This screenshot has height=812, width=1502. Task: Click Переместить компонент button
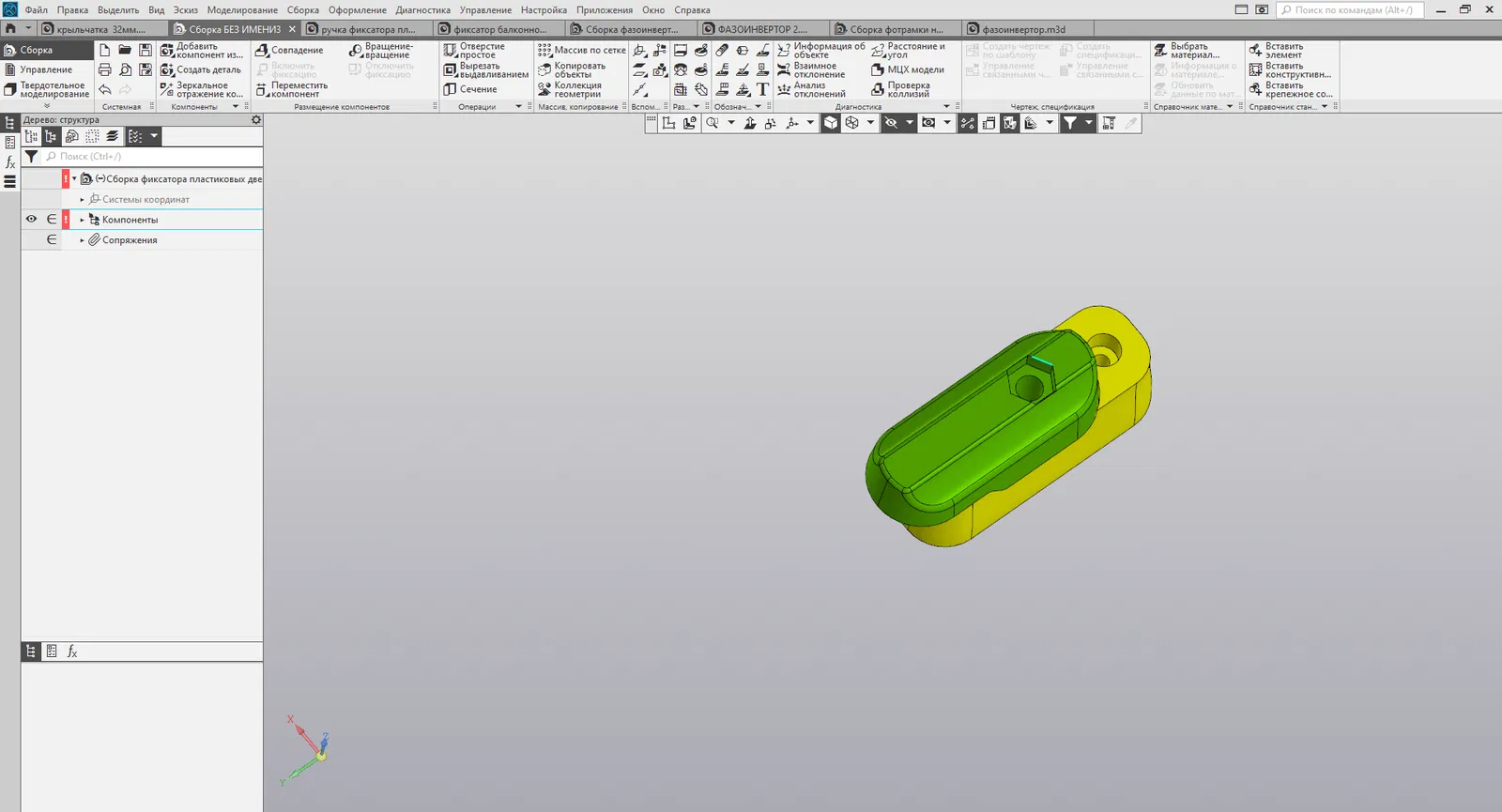[292, 89]
